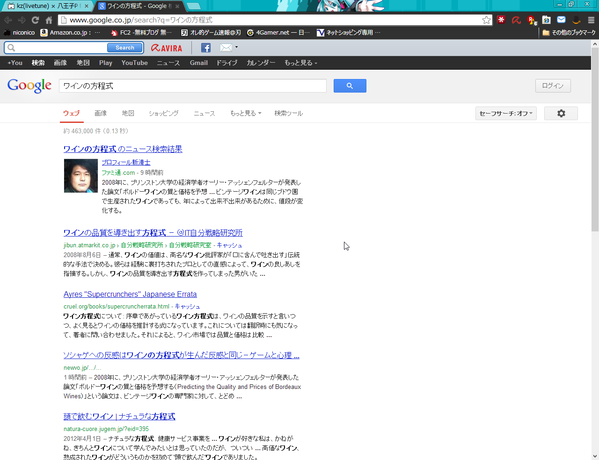Open the ネットショッピング専用 bookmark
This screenshot has width=599, height=460.
[348, 32]
